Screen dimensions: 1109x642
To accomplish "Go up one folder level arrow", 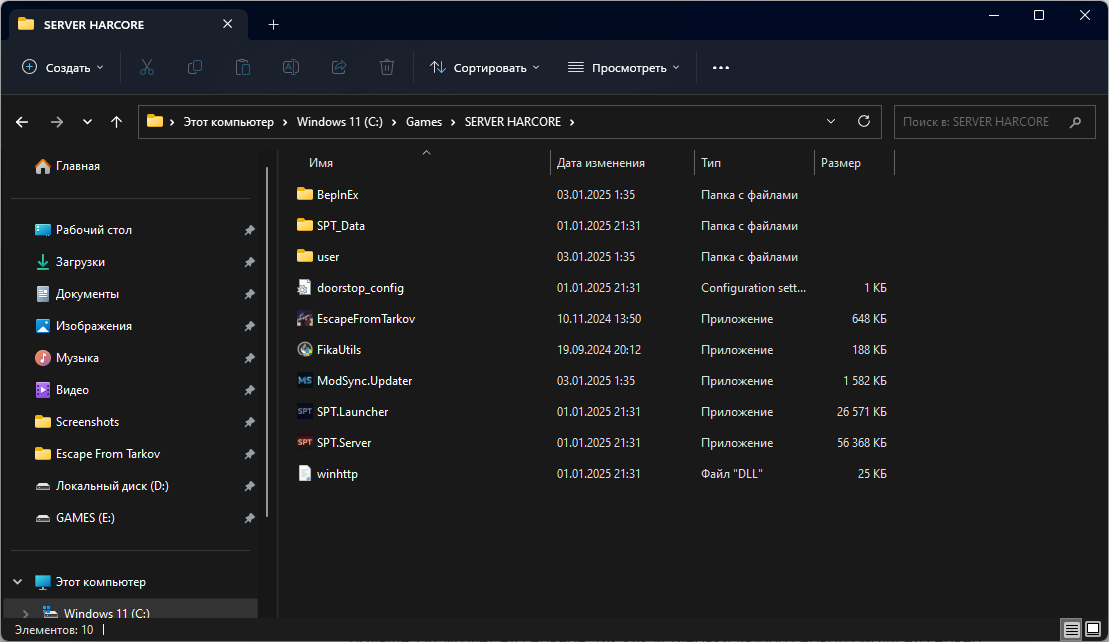I will [x=117, y=122].
